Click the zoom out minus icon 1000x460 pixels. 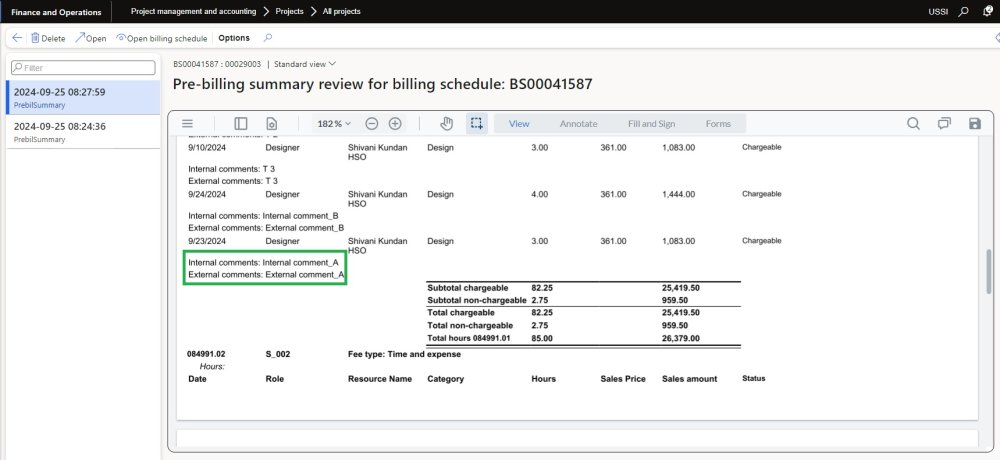(371, 123)
